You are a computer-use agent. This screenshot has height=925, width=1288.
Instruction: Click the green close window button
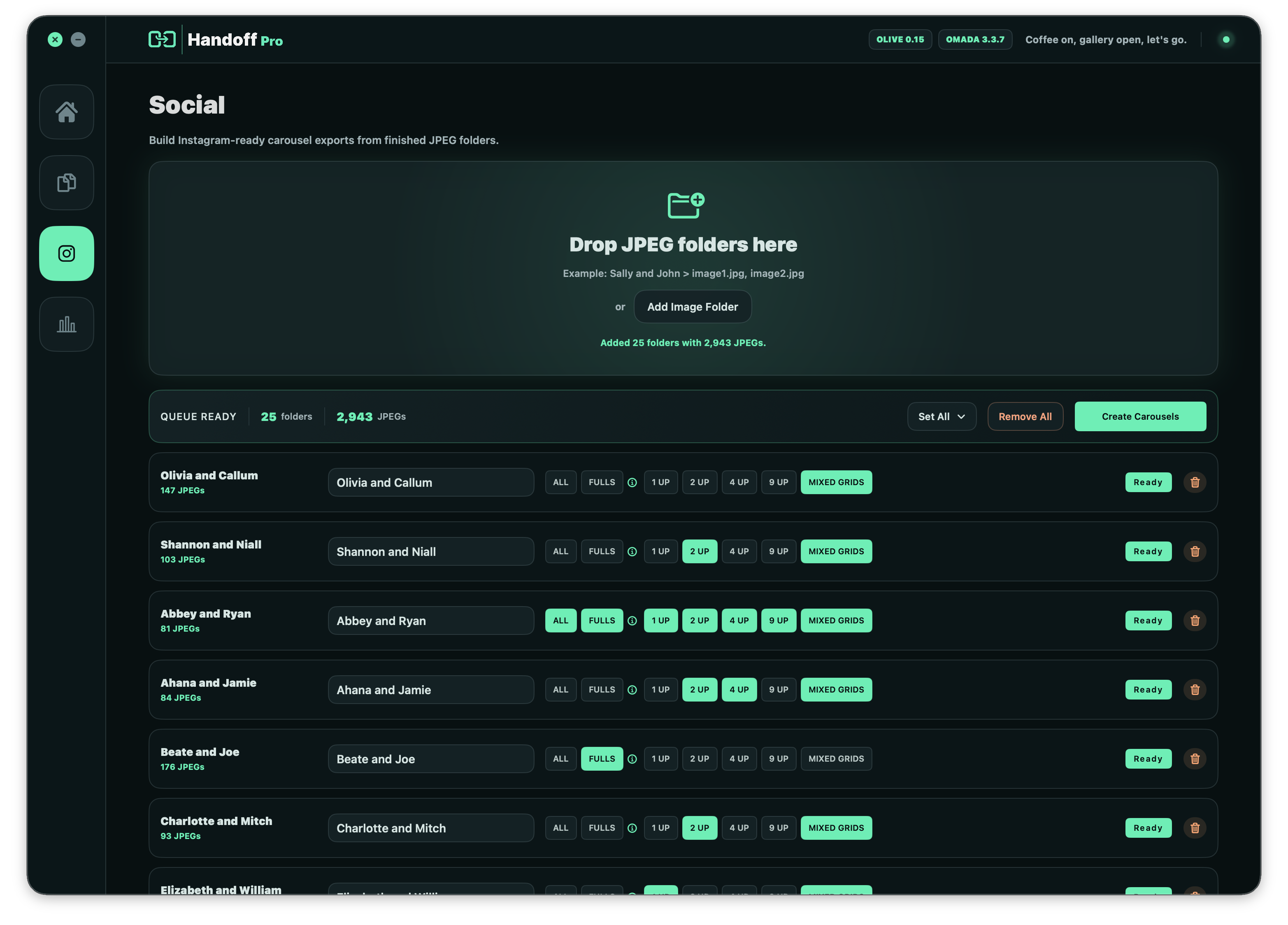[x=55, y=39]
